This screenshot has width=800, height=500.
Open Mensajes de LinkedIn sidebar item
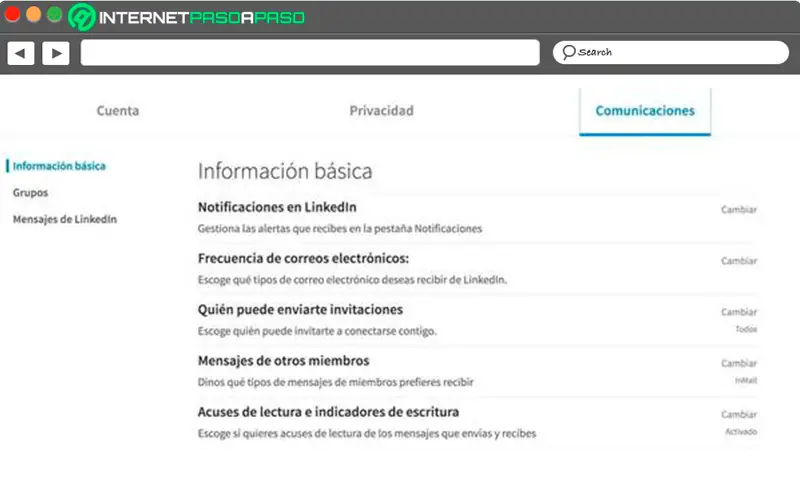click(x=65, y=219)
